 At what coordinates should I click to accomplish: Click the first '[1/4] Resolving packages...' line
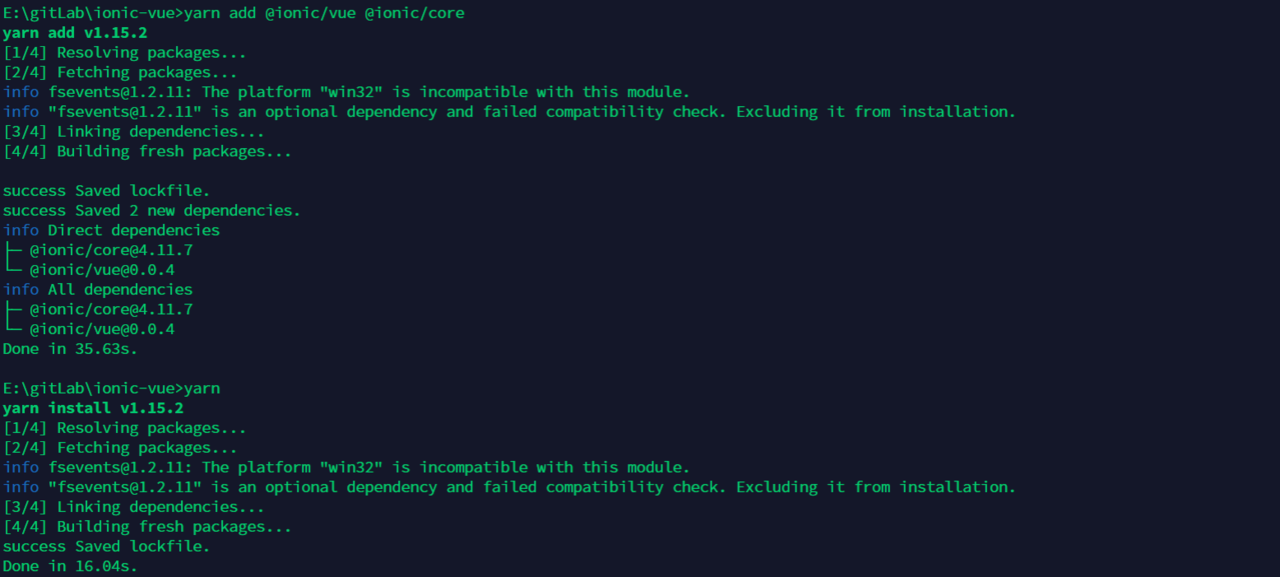[125, 53]
